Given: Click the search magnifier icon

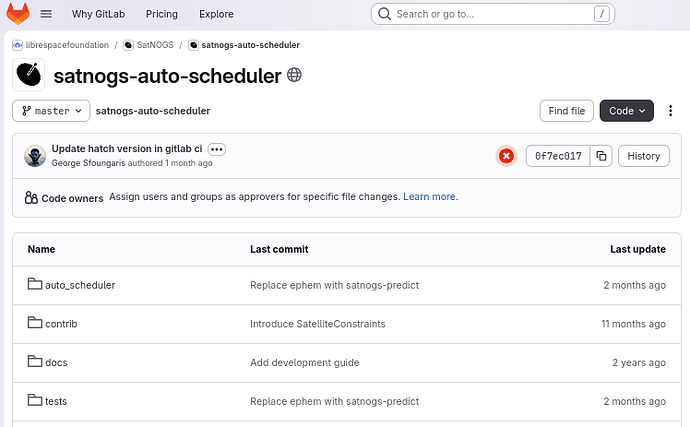Looking at the screenshot, I should (384, 14).
